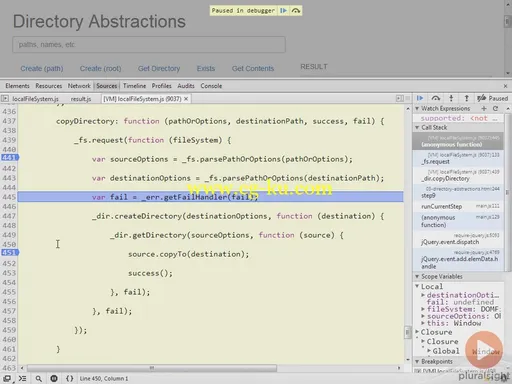Step over via the Paused in debugger overlay

(296, 11)
